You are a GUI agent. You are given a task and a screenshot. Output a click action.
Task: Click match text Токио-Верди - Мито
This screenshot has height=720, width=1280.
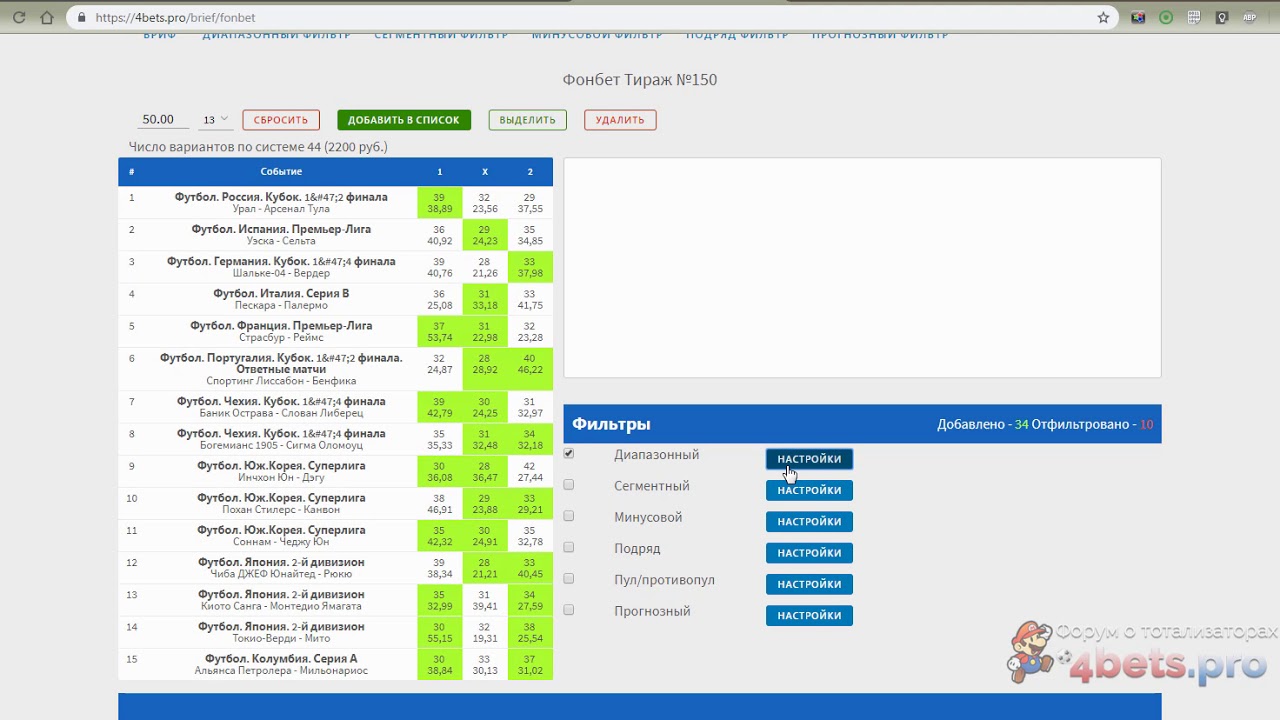(x=281, y=638)
